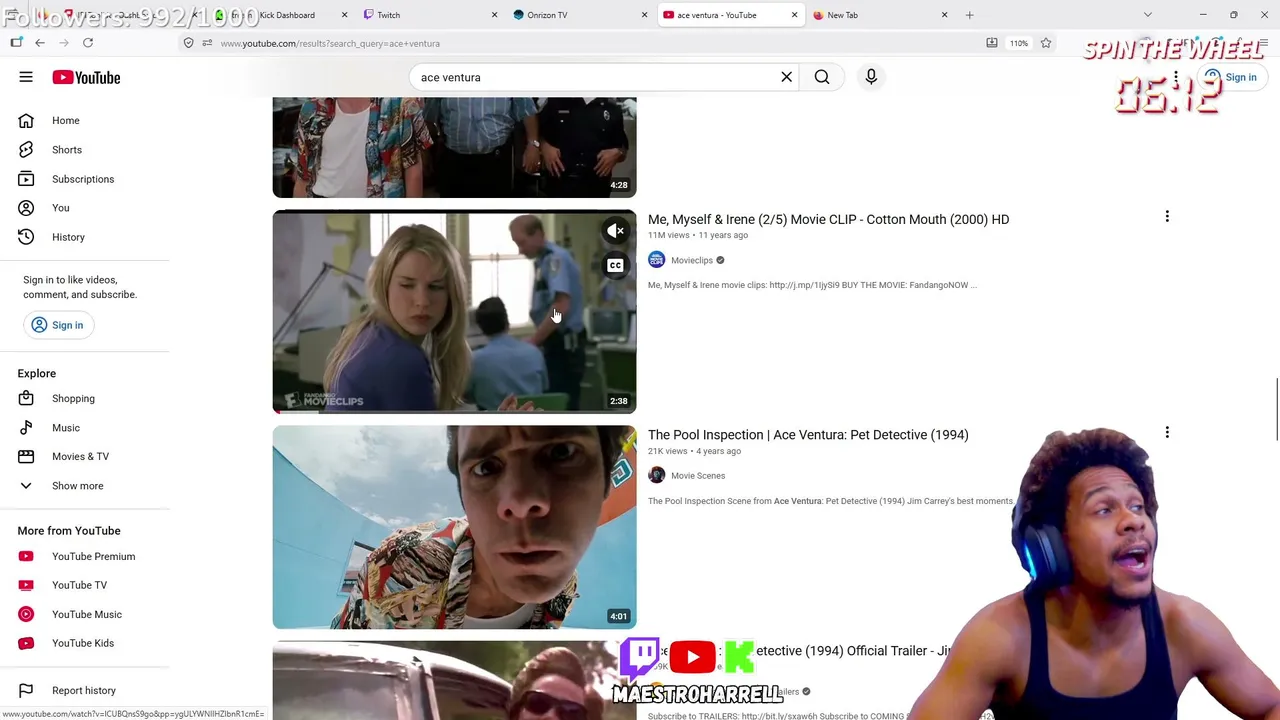Screen dimensions: 1280x720
Task: Submit search with the magnifying glass button
Action: [x=822, y=77]
